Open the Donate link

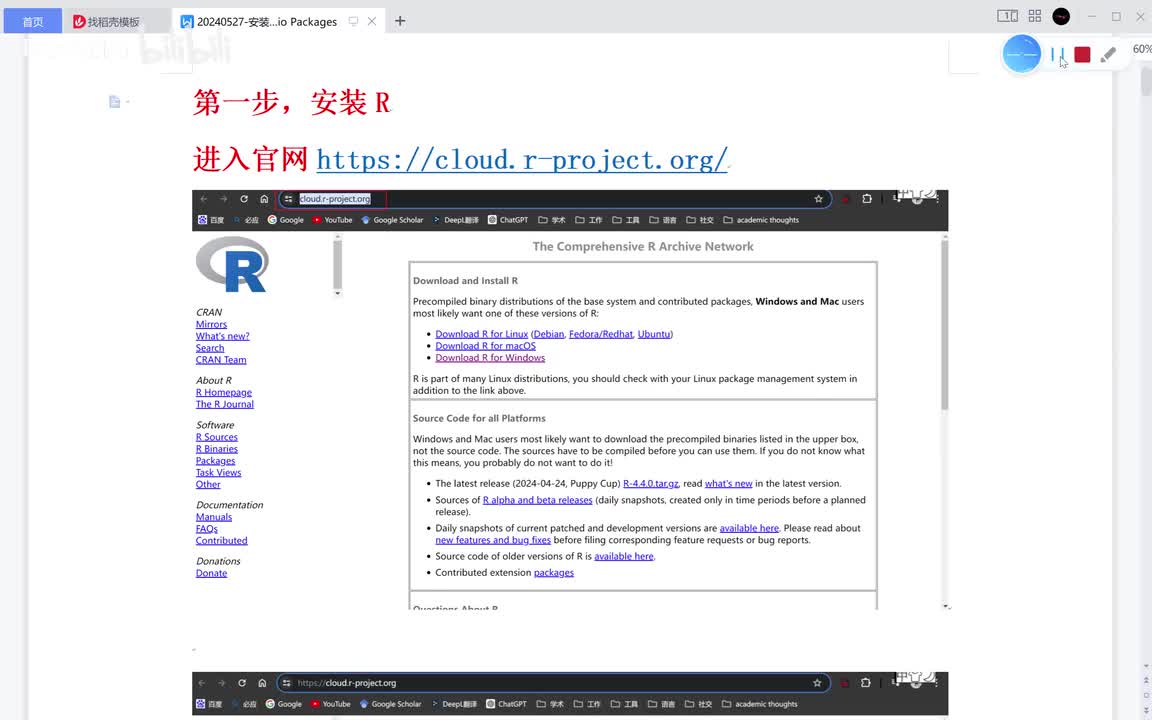point(211,573)
